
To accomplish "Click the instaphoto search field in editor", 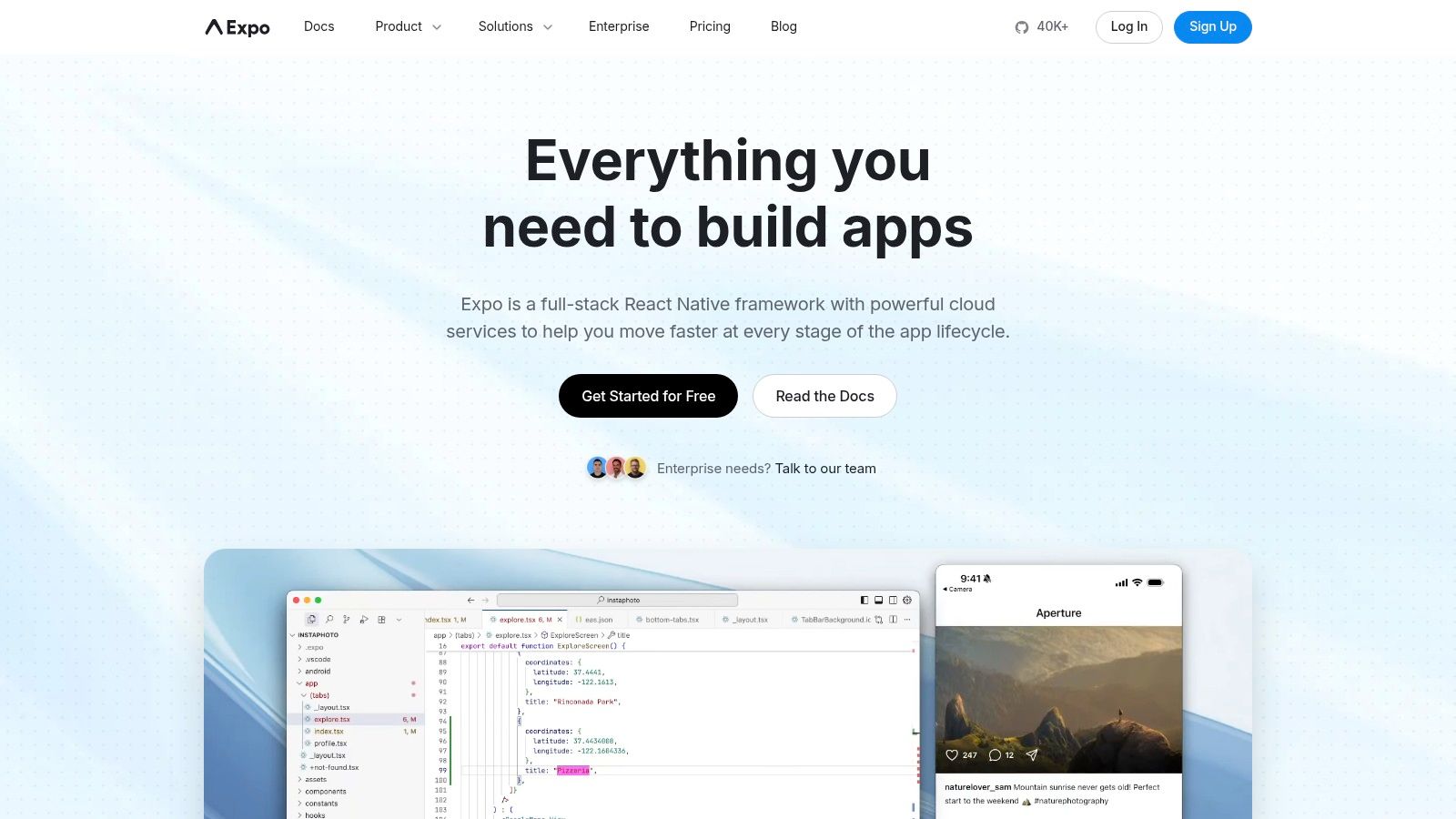I will [618, 601].
